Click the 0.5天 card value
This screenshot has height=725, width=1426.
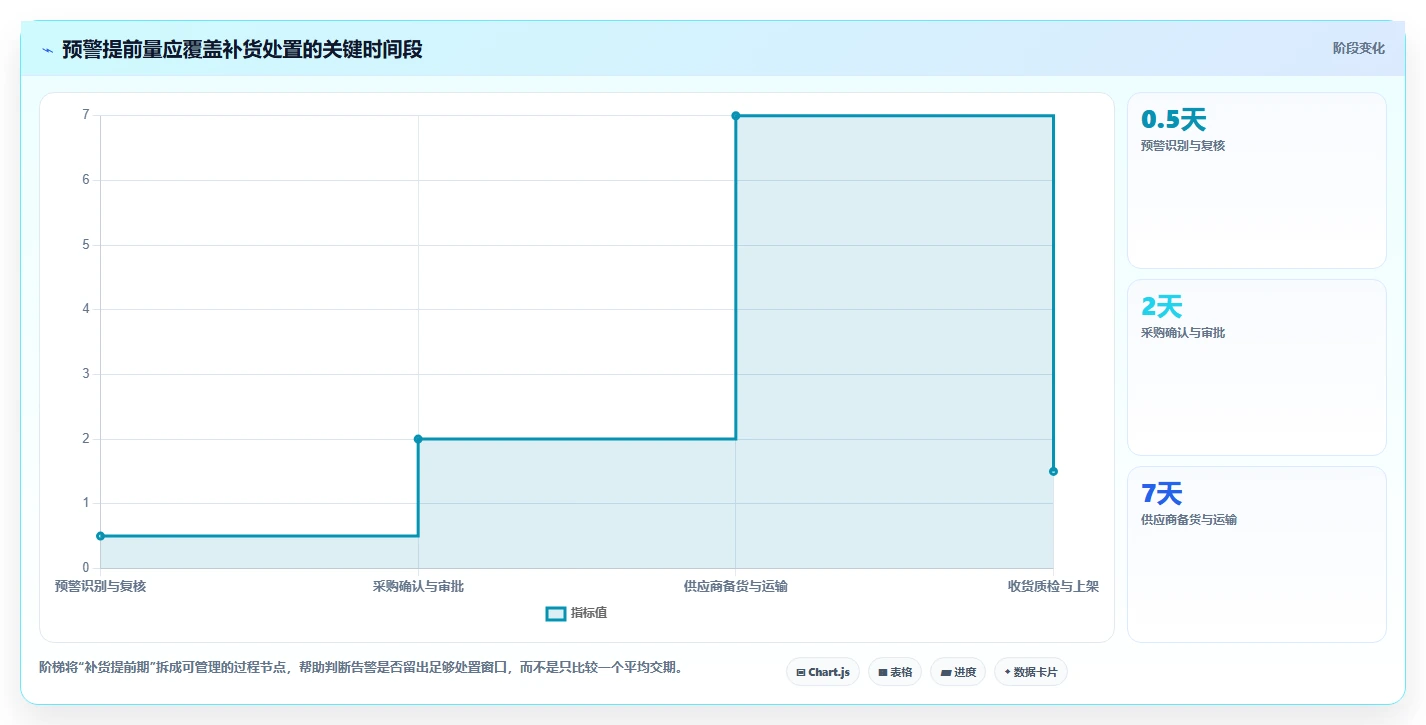[1174, 120]
